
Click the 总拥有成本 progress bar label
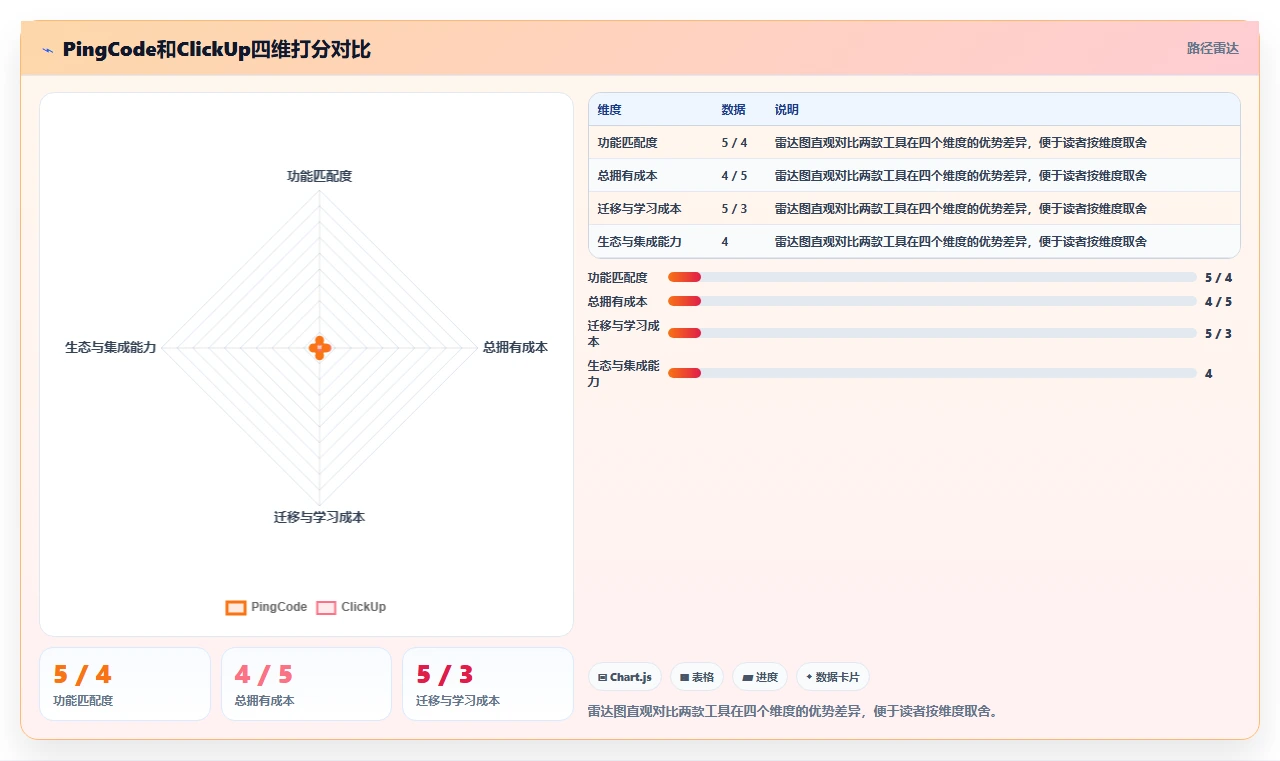pos(618,302)
